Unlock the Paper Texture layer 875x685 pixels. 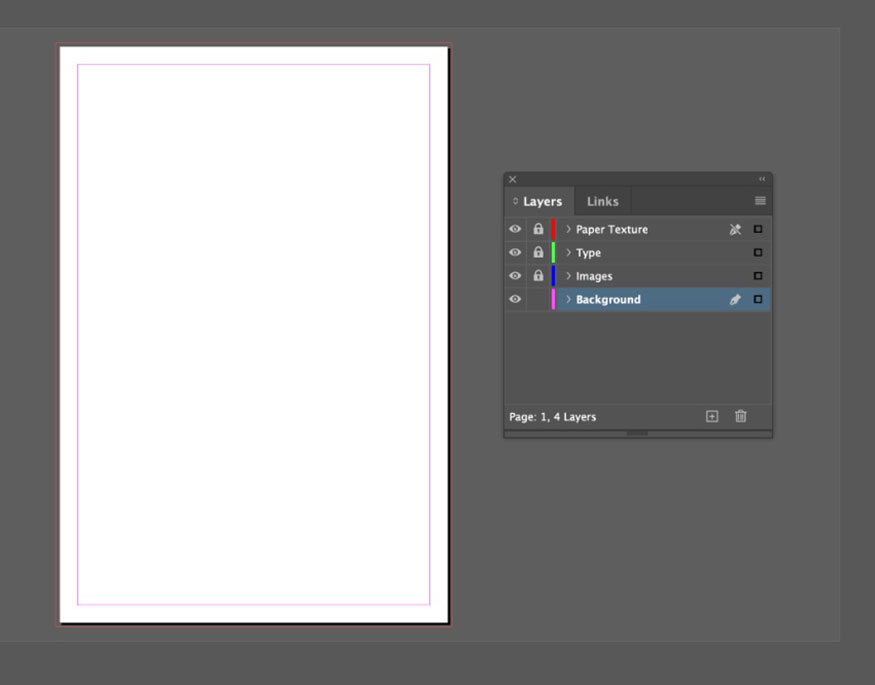tap(538, 229)
